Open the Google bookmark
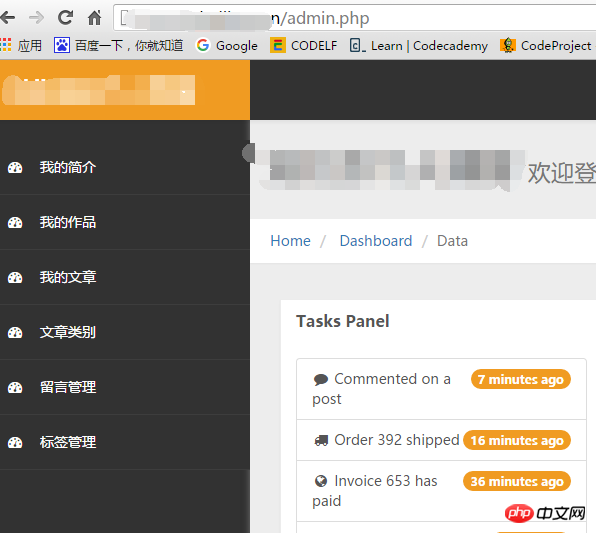 [x=227, y=46]
